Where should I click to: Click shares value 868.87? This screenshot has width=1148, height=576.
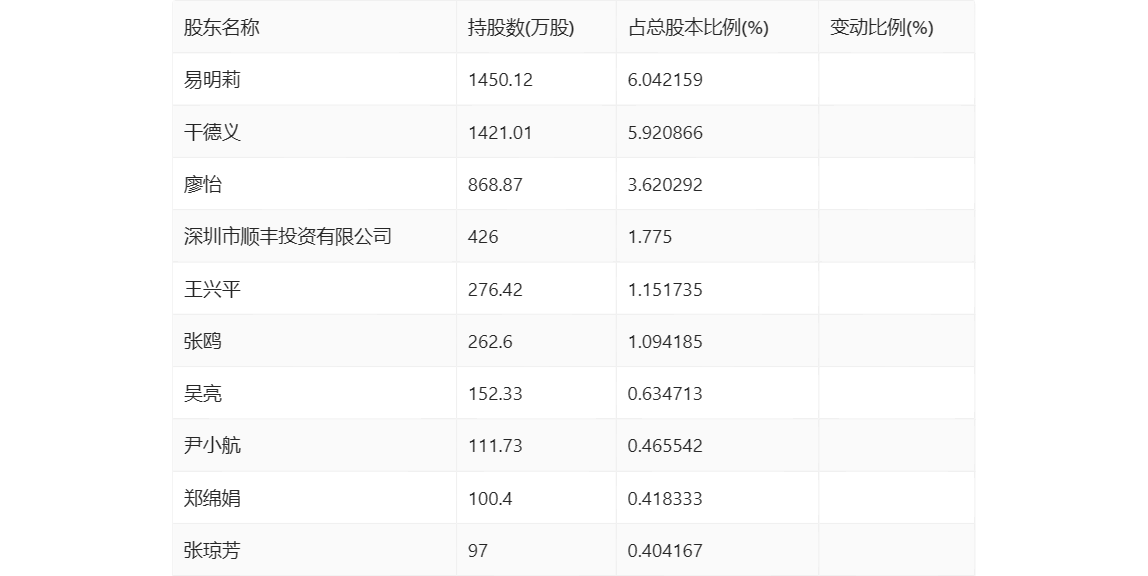[496, 184]
